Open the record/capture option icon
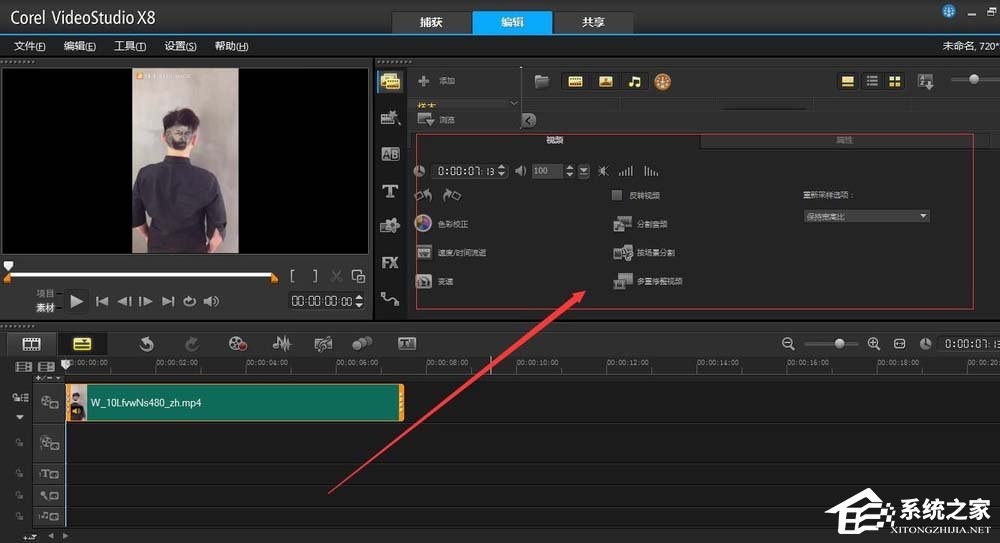The image size is (1000, 543). pos(238,344)
